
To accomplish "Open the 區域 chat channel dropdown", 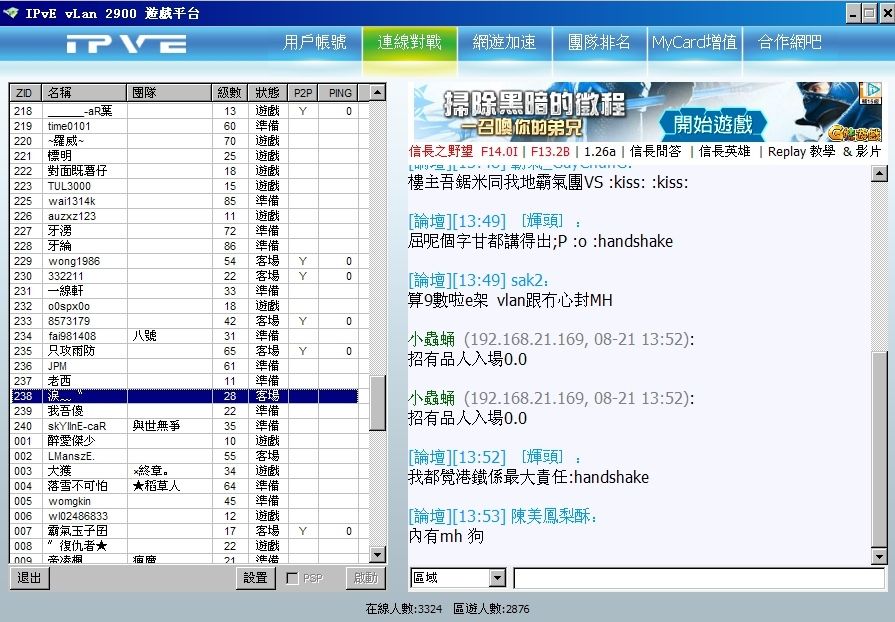I will (x=497, y=578).
